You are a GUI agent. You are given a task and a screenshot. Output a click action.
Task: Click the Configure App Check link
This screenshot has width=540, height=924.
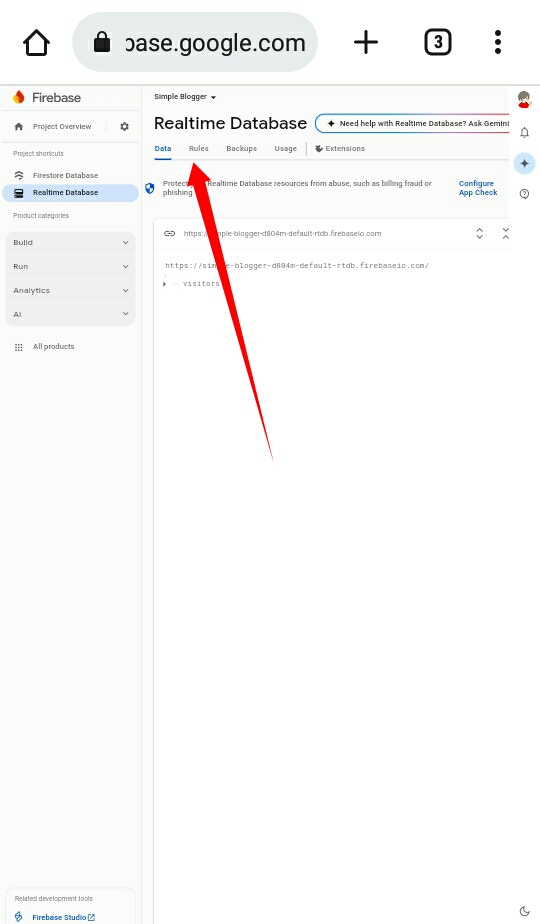(478, 188)
